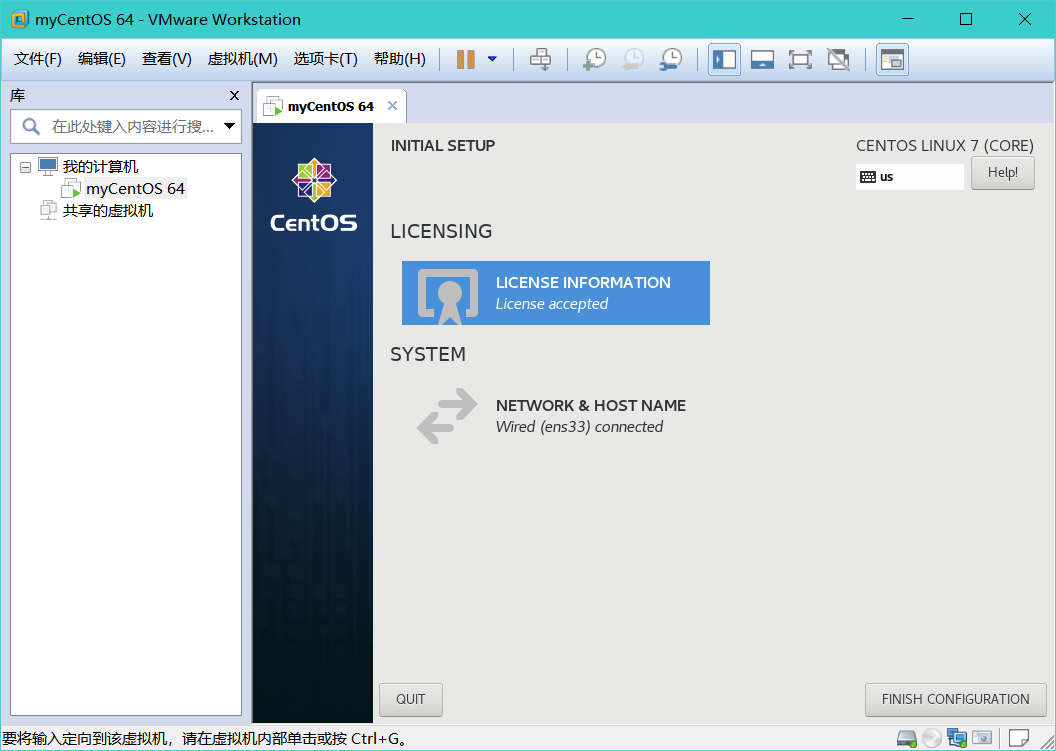Click FINISH CONFIGURATION button

click(955, 700)
